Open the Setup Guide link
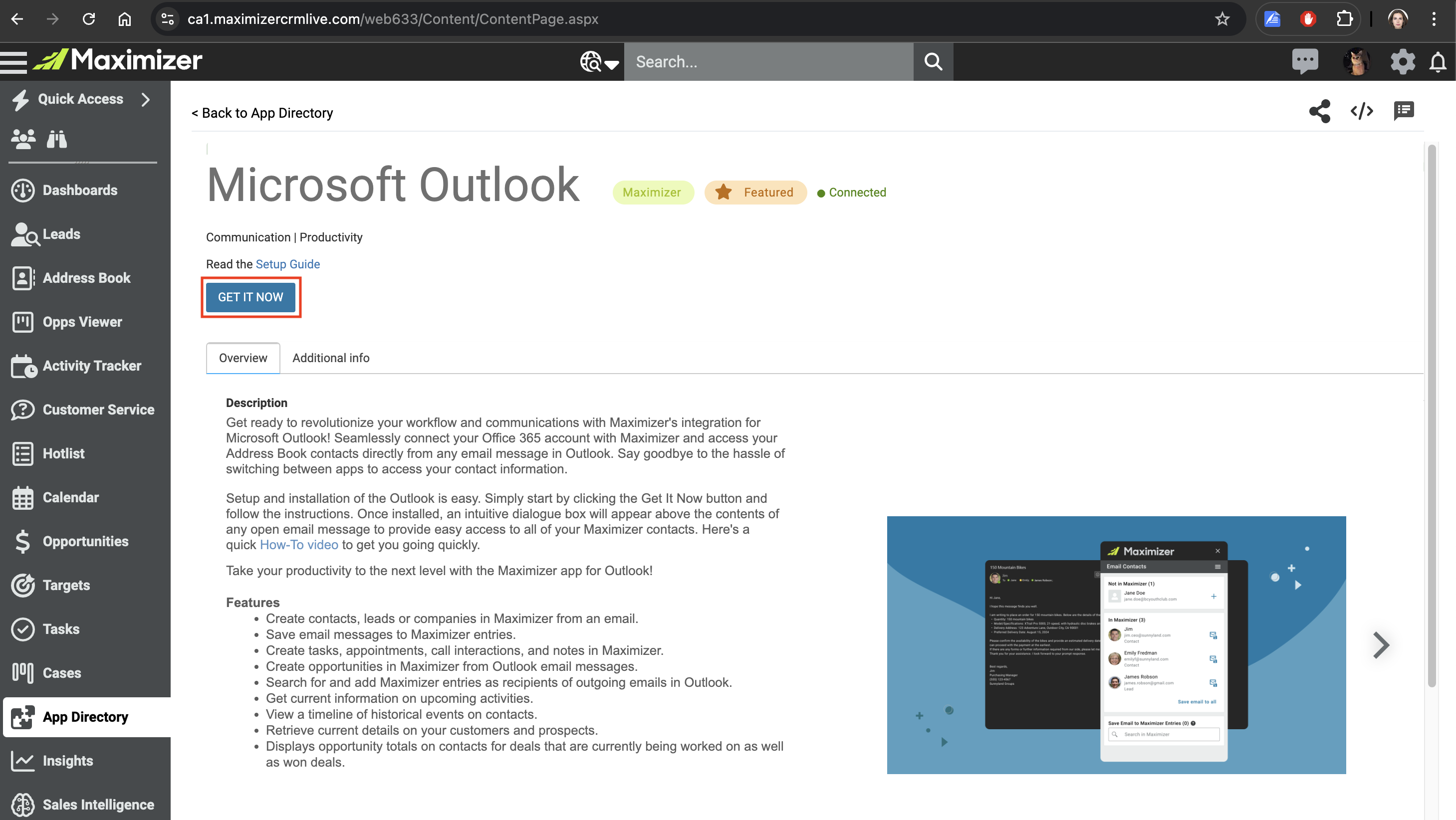This screenshot has width=1456, height=820. click(288, 264)
